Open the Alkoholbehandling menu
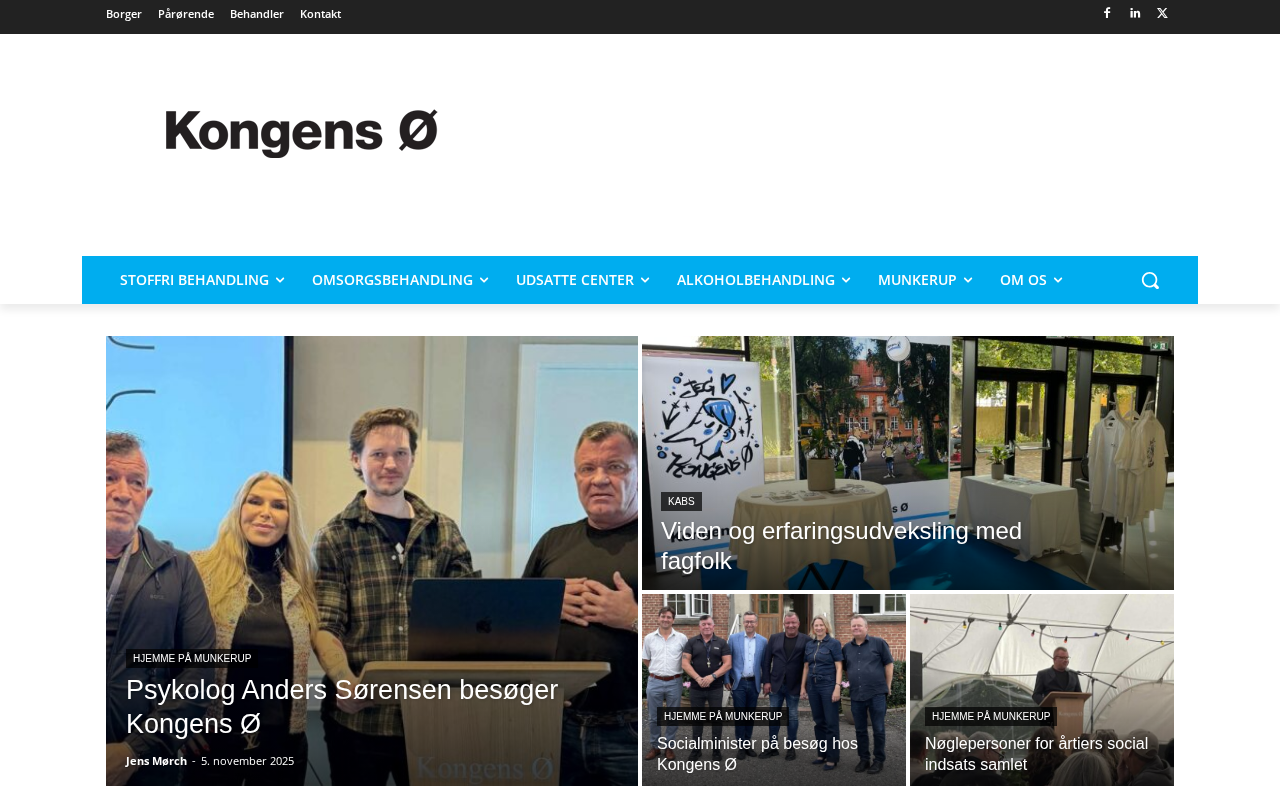Viewport: 1280px width, 800px height. (763, 280)
